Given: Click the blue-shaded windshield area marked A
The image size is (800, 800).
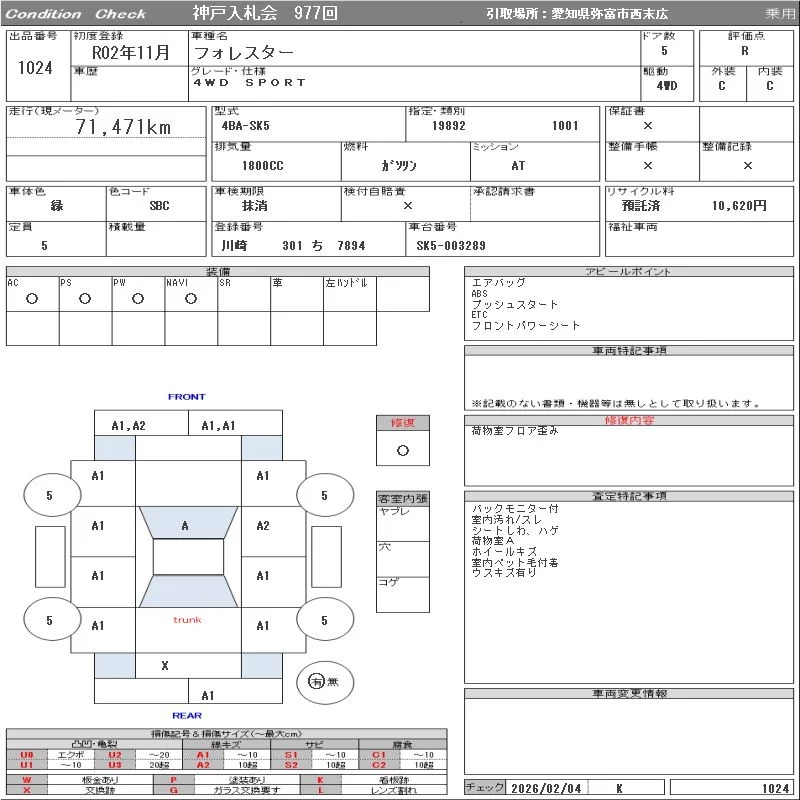Looking at the screenshot, I should pyautogui.click(x=185, y=525).
